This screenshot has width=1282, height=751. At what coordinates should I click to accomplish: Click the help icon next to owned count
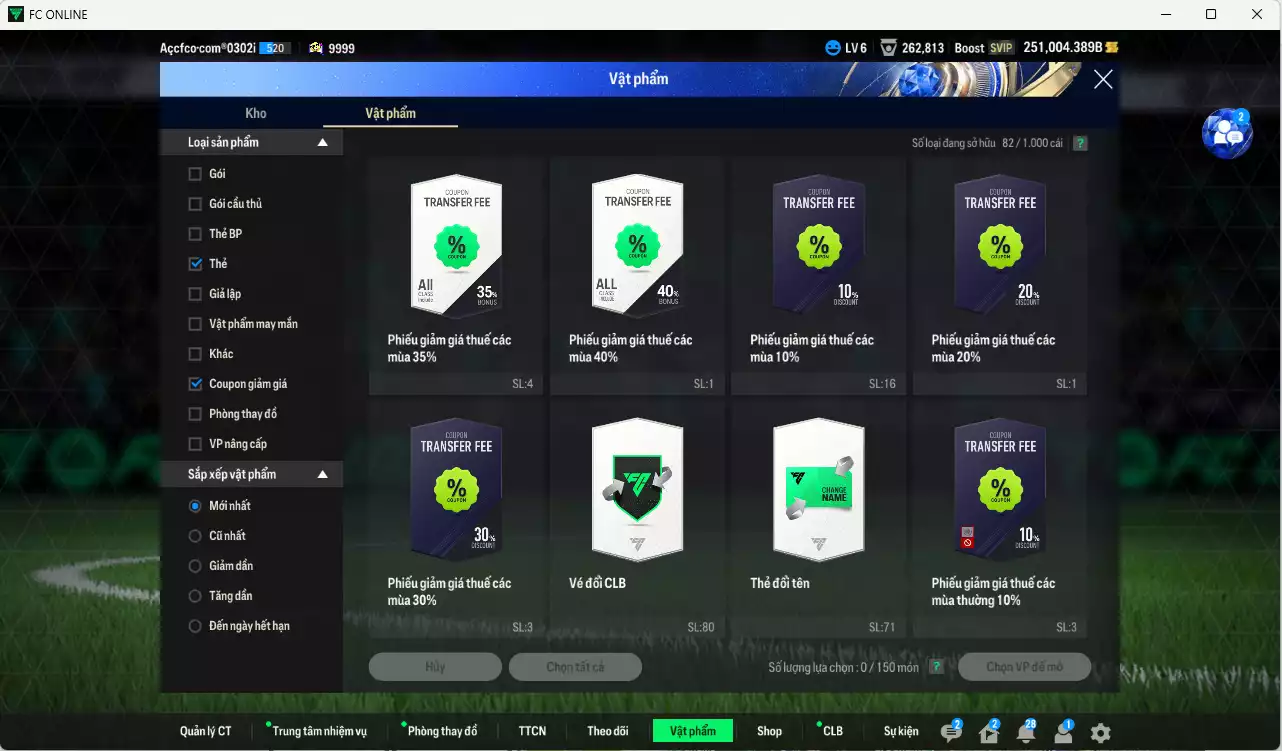(1080, 143)
